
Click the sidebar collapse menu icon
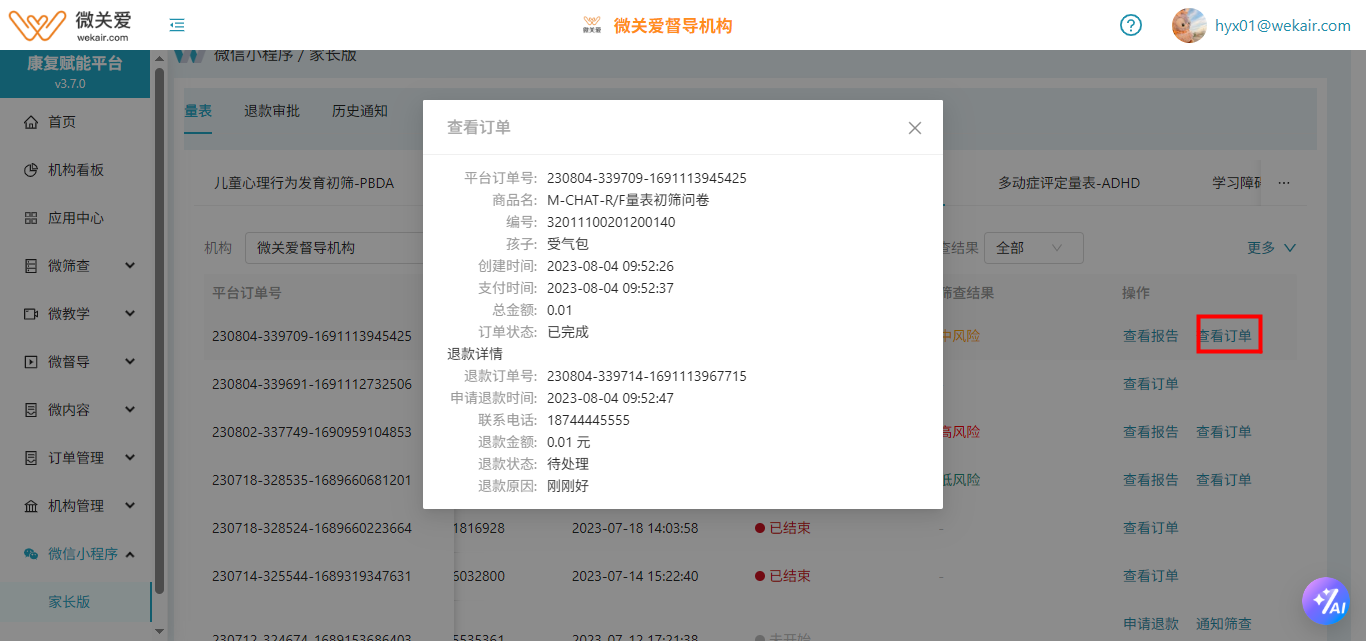177,25
